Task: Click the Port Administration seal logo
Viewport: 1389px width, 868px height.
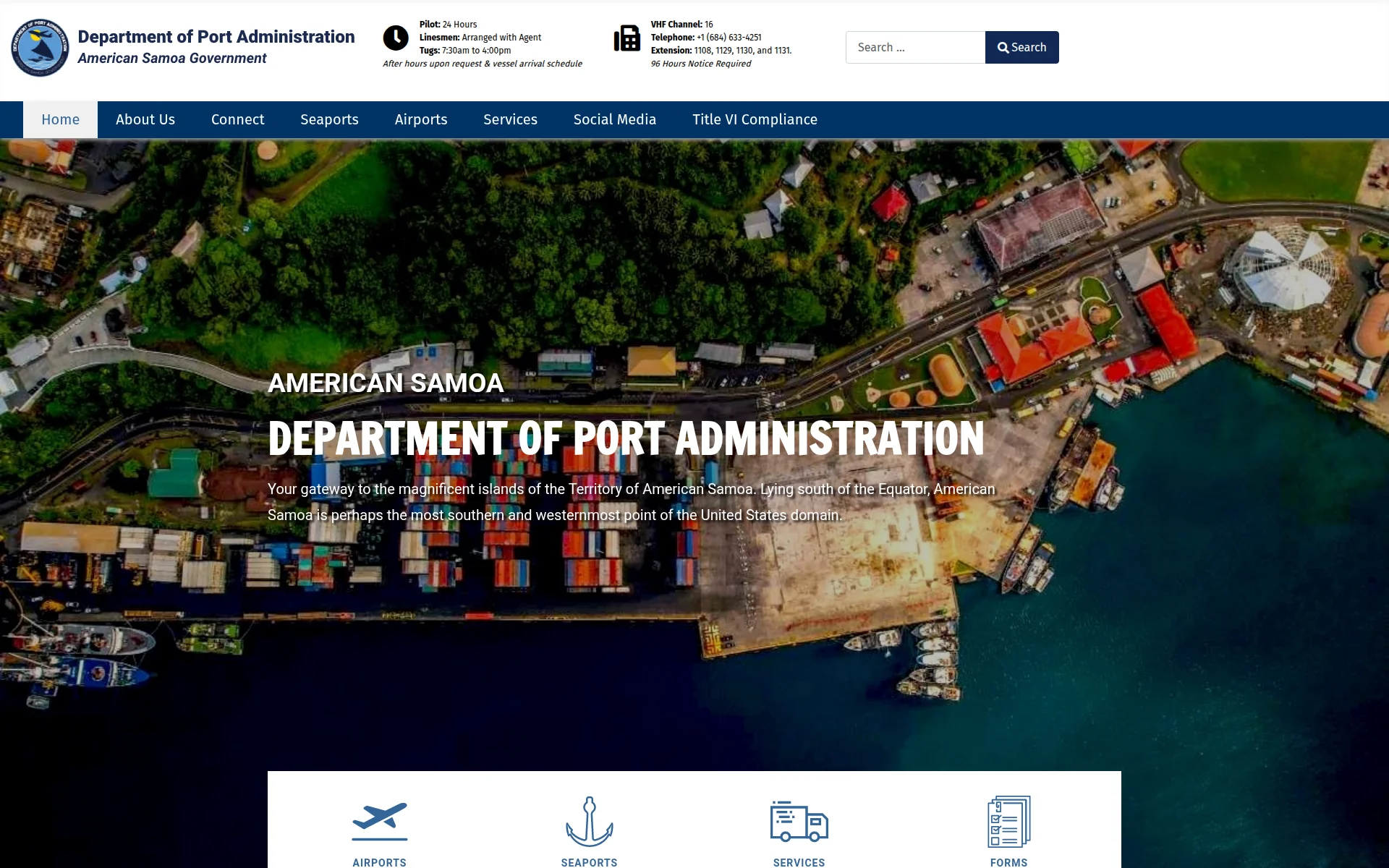Action: (x=40, y=48)
